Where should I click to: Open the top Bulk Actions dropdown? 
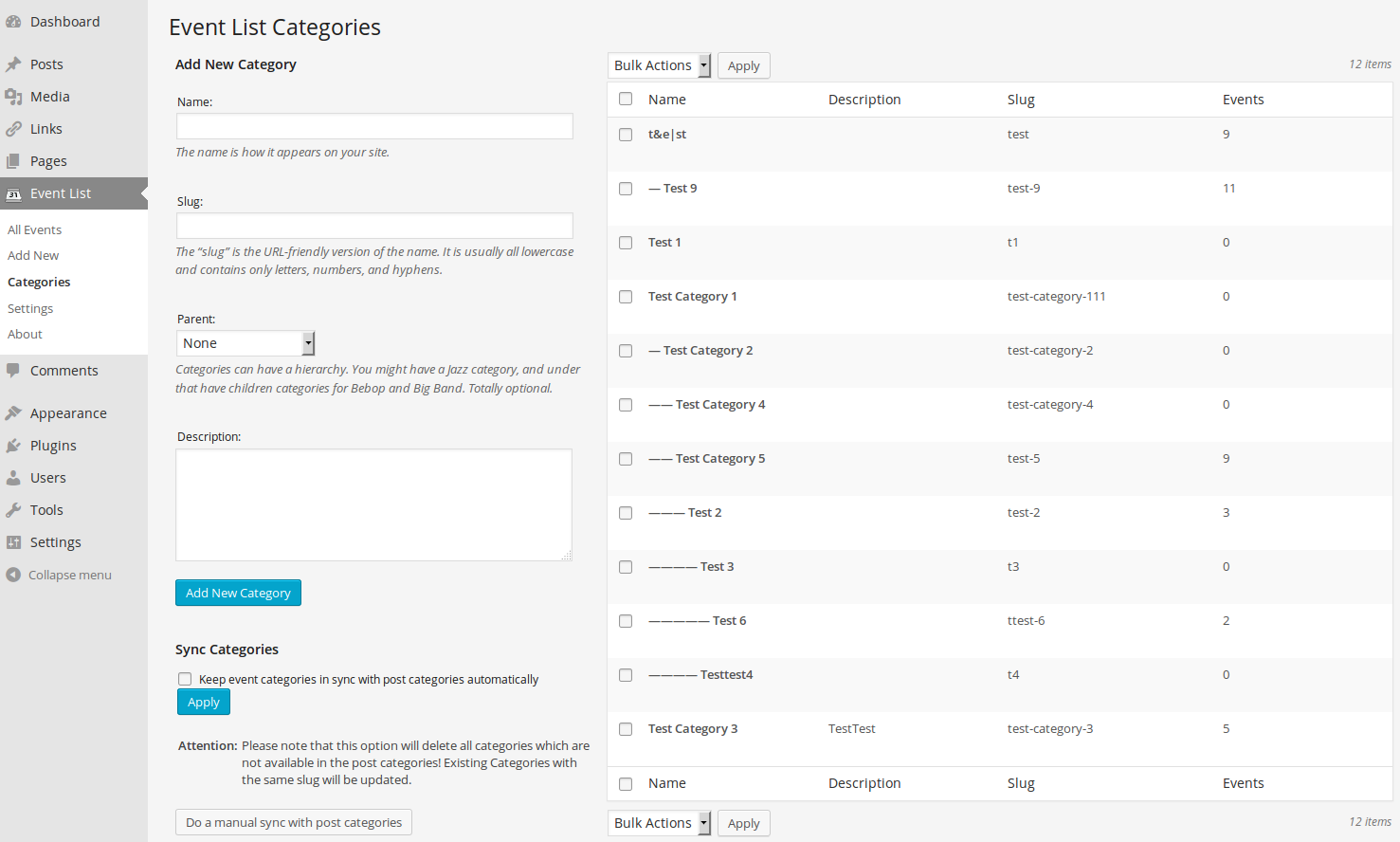coord(659,65)
